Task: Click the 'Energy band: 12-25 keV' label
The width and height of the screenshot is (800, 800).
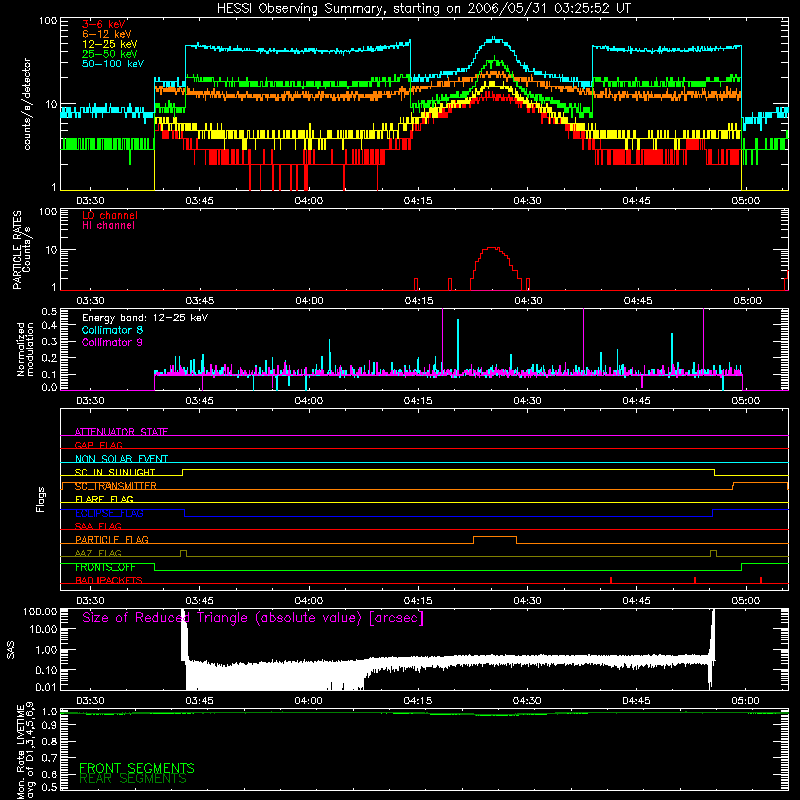Action: point(145,318)
